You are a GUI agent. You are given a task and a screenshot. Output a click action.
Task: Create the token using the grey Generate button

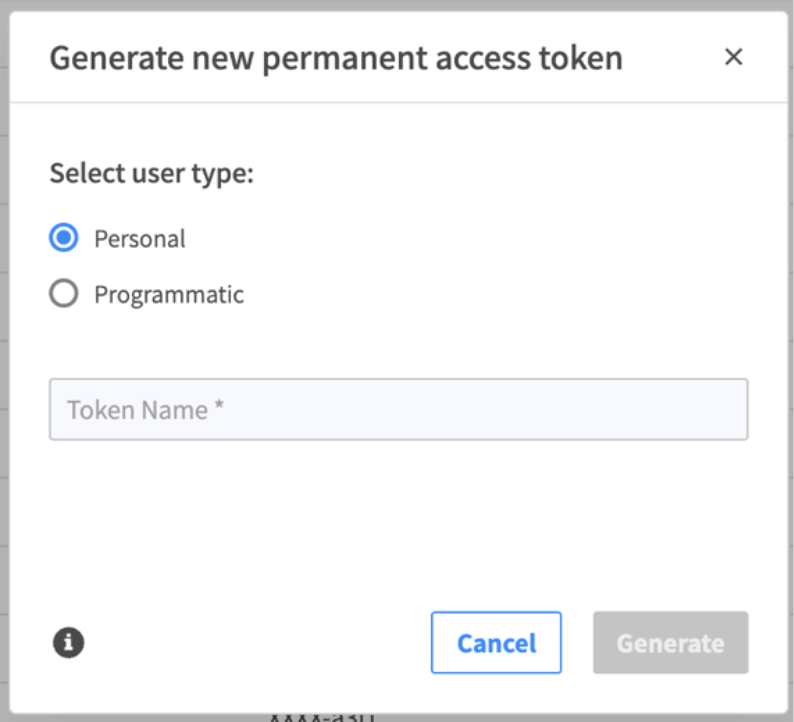[x=669, y=643]
